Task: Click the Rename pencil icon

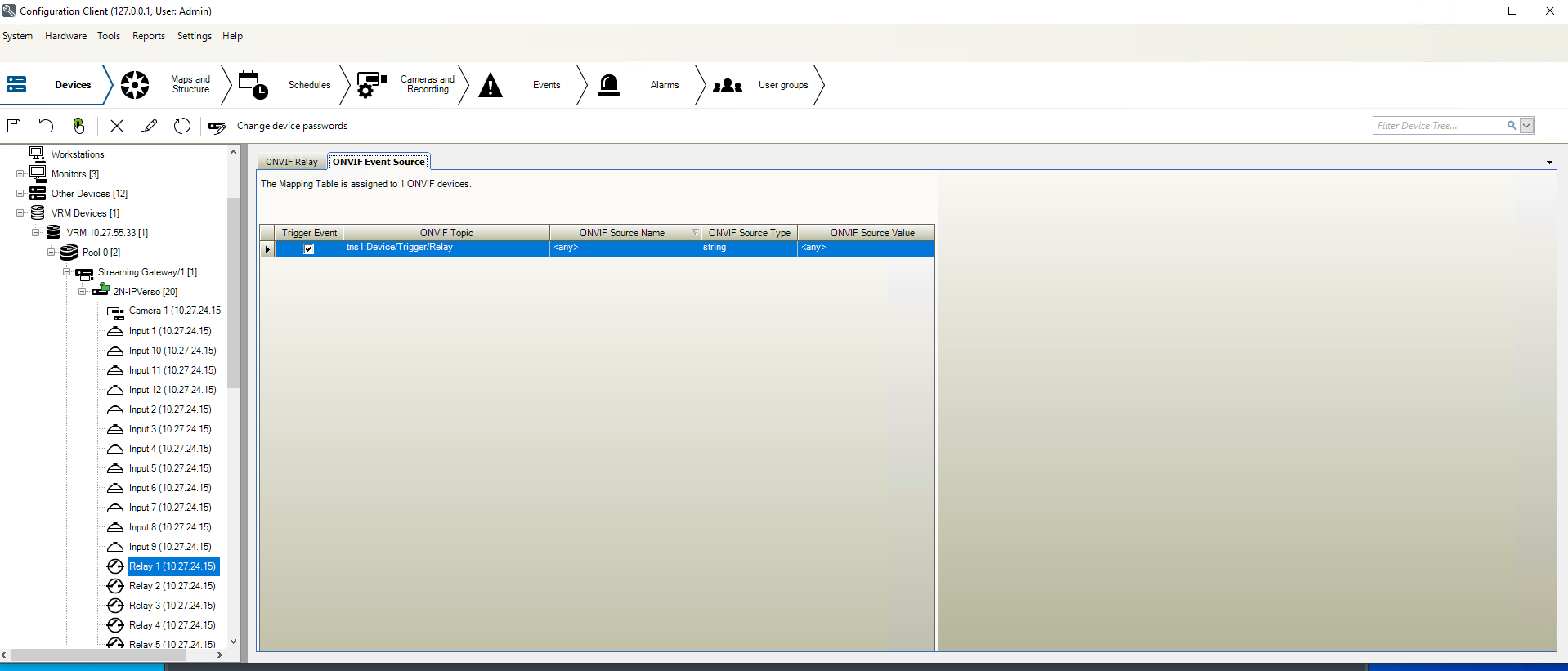Action: (150, 126)
